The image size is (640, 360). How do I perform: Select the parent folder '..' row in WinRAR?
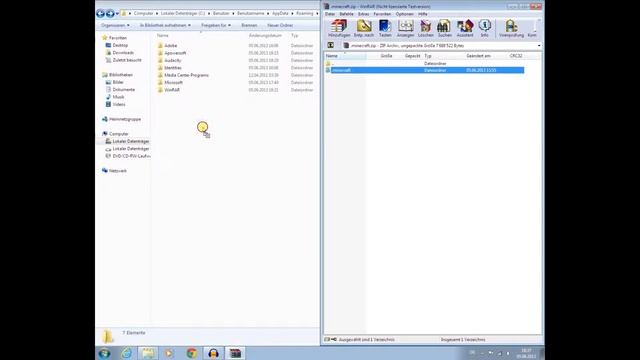[x=424, y=64]
